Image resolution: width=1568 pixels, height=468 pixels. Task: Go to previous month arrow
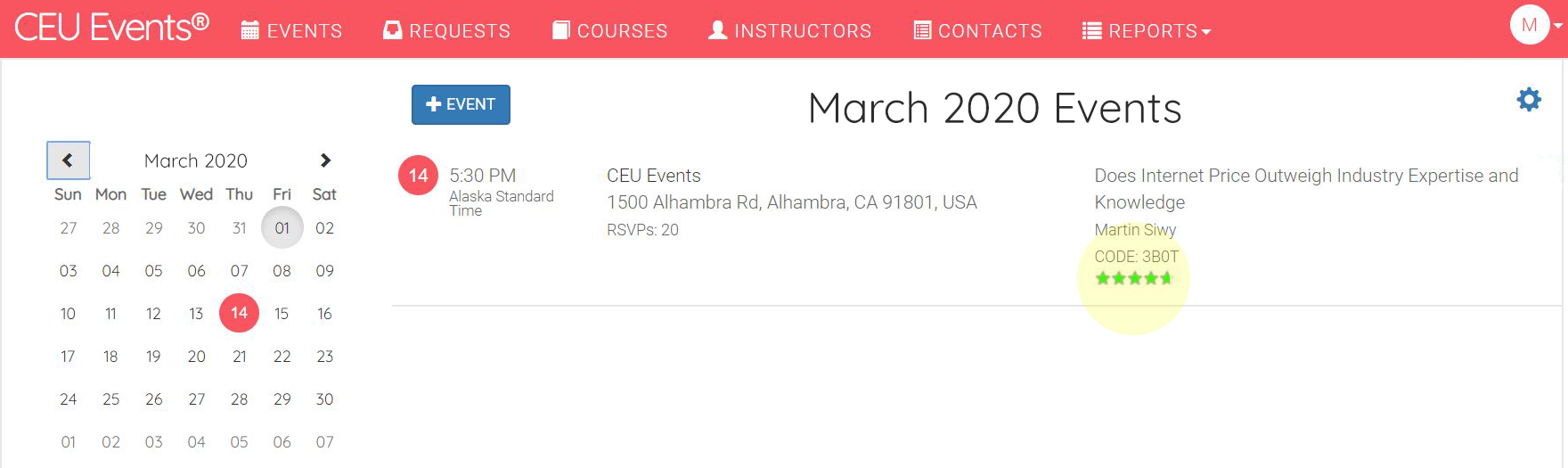(69, 160)
